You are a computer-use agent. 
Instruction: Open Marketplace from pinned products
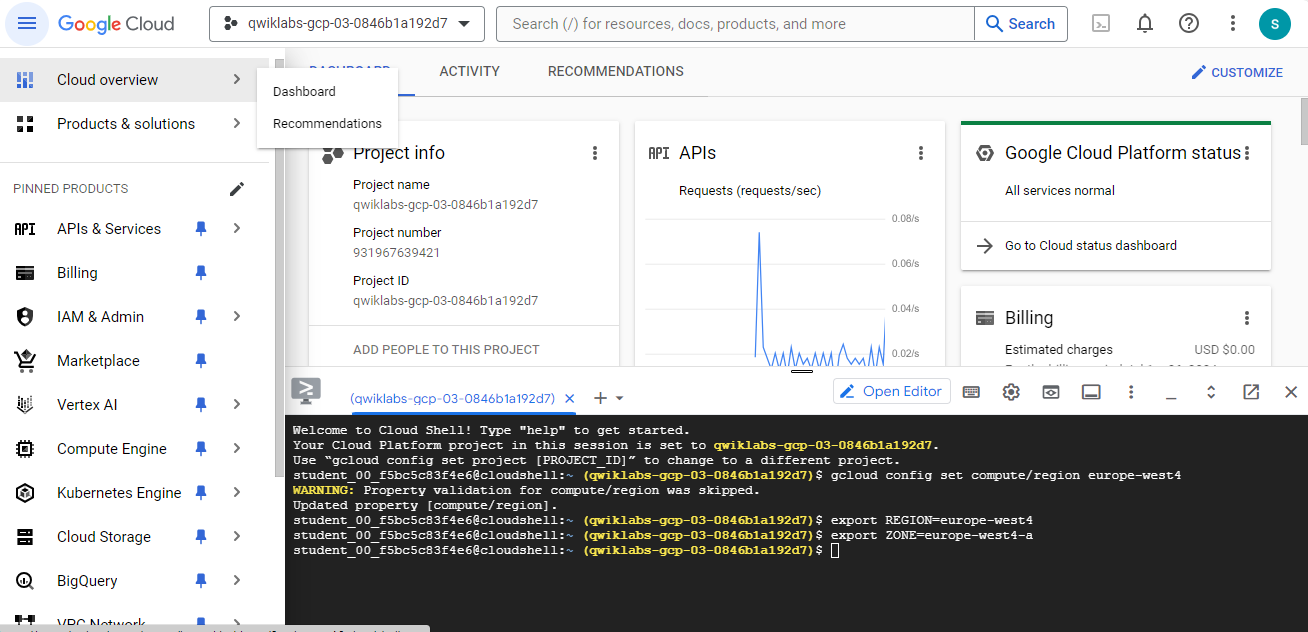coord(98,361)
